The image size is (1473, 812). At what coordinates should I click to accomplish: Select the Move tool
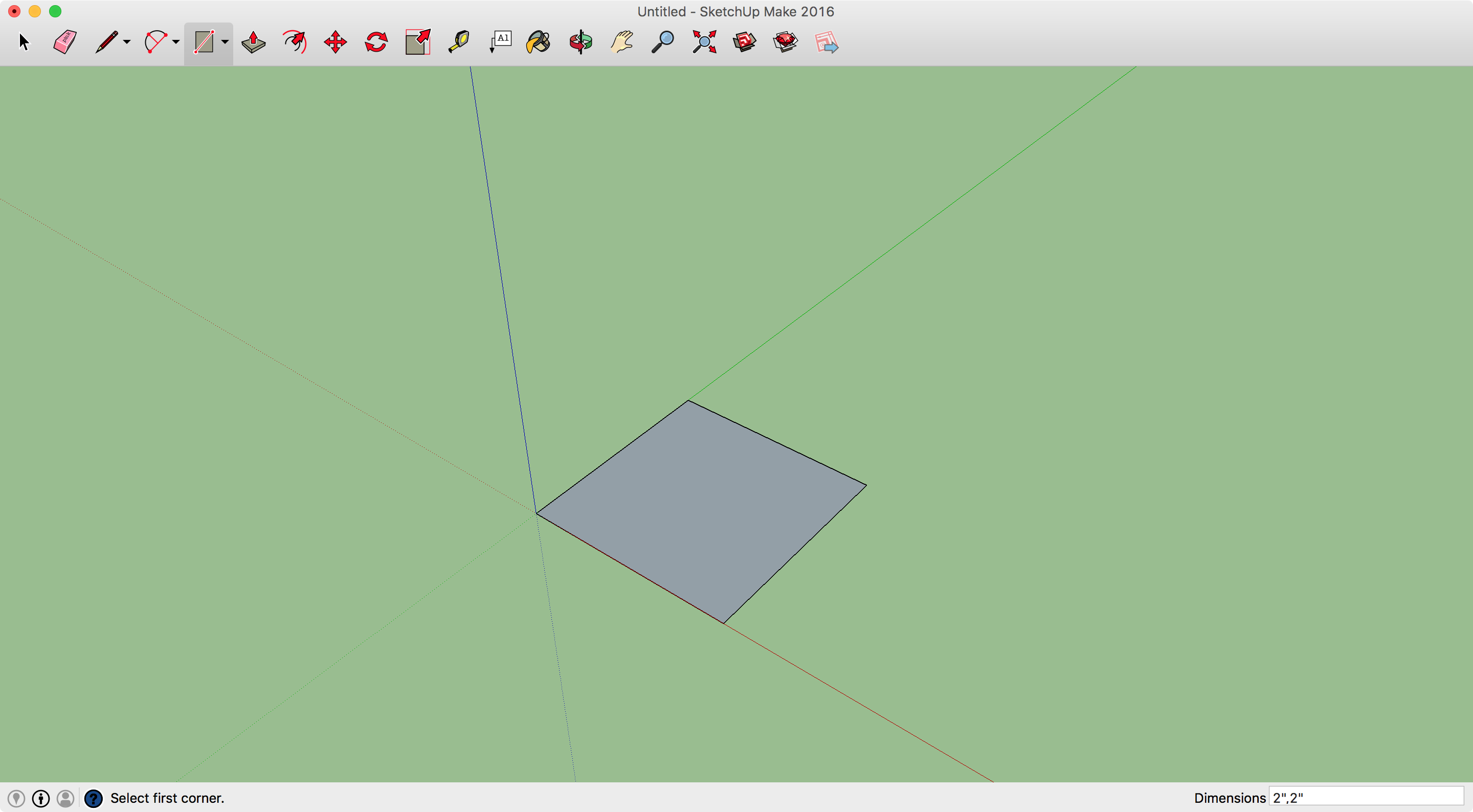pyautogui.click(x=335, y=42)
